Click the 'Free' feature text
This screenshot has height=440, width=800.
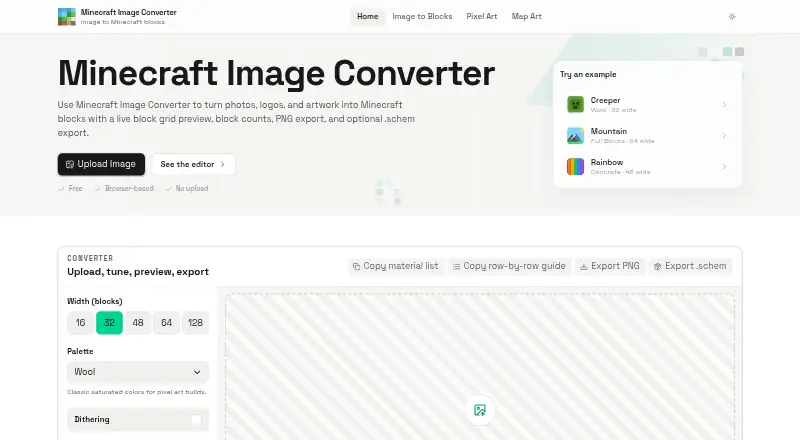click(76, 188)
